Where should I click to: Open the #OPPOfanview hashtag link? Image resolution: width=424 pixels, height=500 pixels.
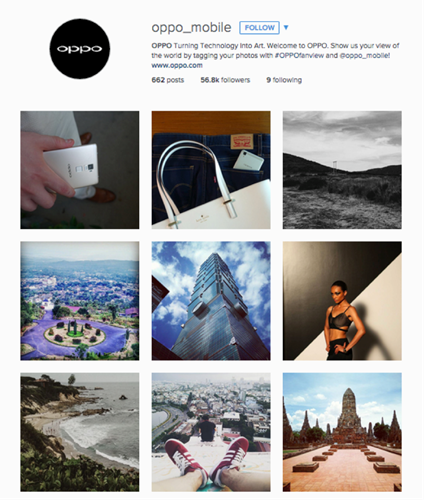pyautogui.click(x=299, y=55)
